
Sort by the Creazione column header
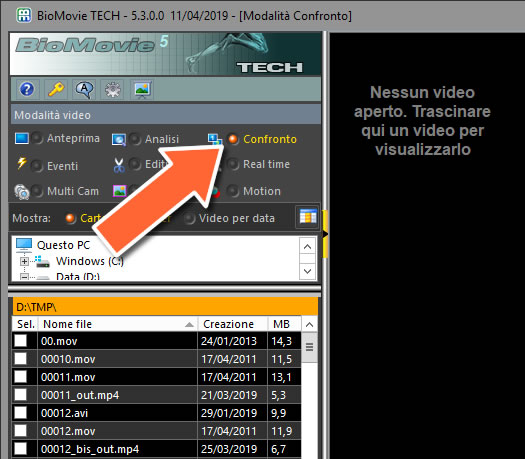pyautogui.click(x=233, y=324)
